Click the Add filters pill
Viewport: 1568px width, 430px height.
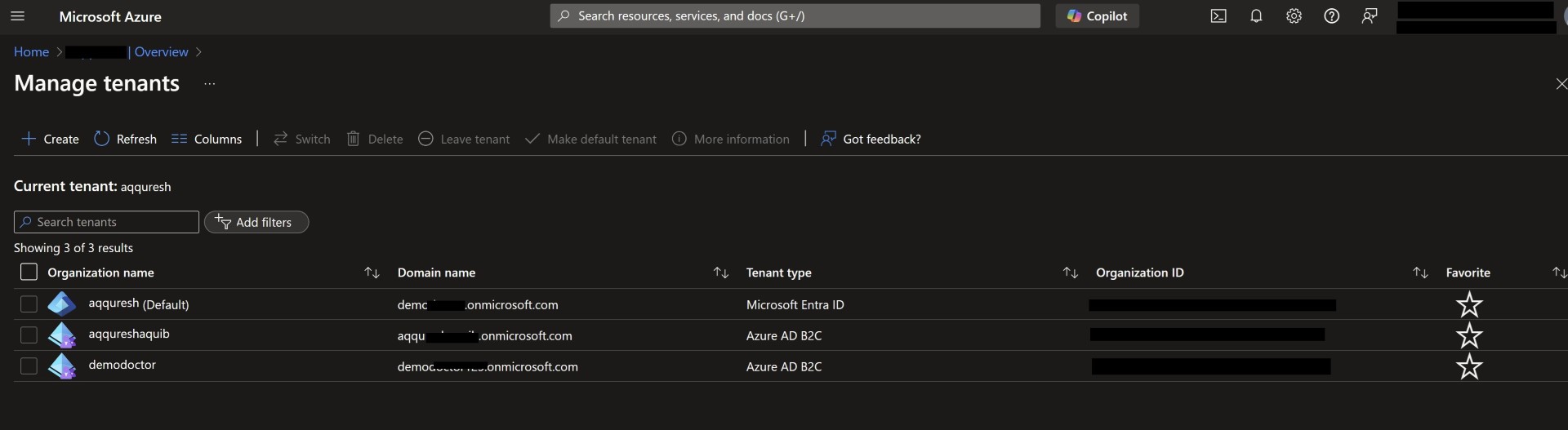point(256,222)
